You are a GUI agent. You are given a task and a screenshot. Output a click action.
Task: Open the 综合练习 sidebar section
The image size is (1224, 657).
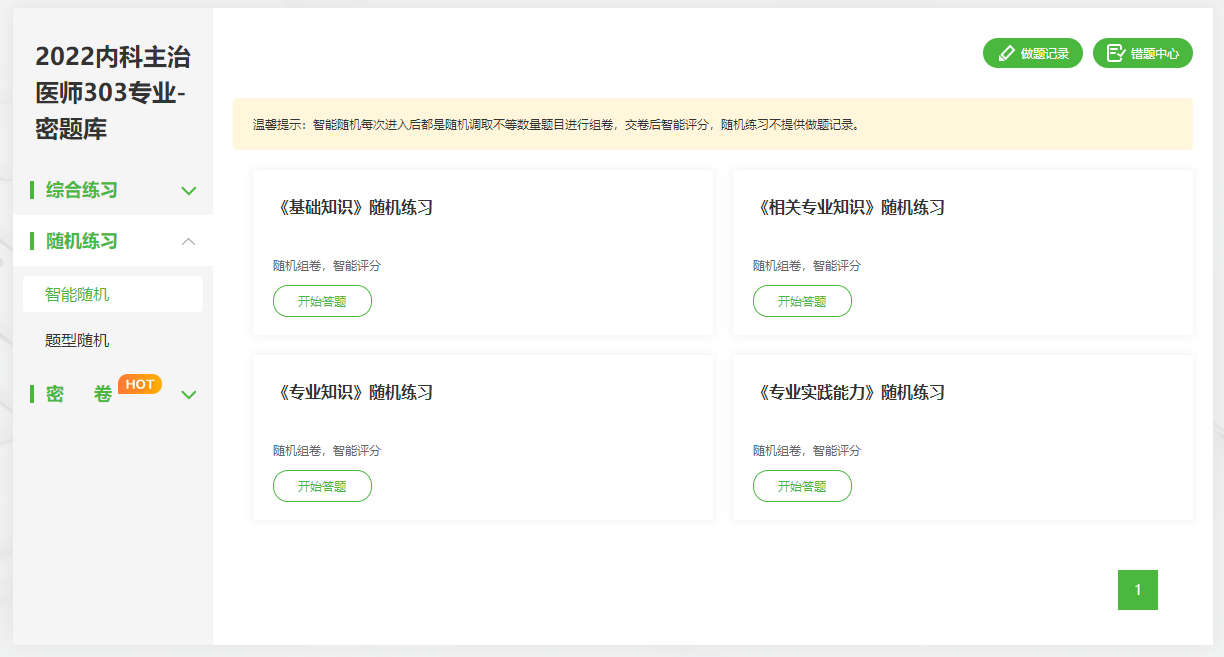click(x=82, y=190)
